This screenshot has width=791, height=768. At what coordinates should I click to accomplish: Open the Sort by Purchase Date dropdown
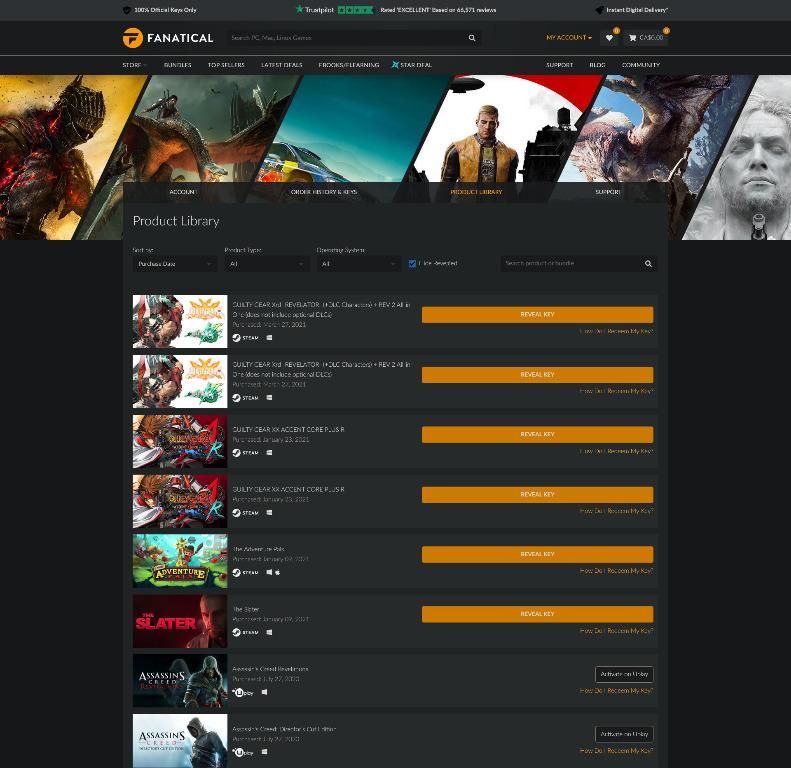click(175, 264)
